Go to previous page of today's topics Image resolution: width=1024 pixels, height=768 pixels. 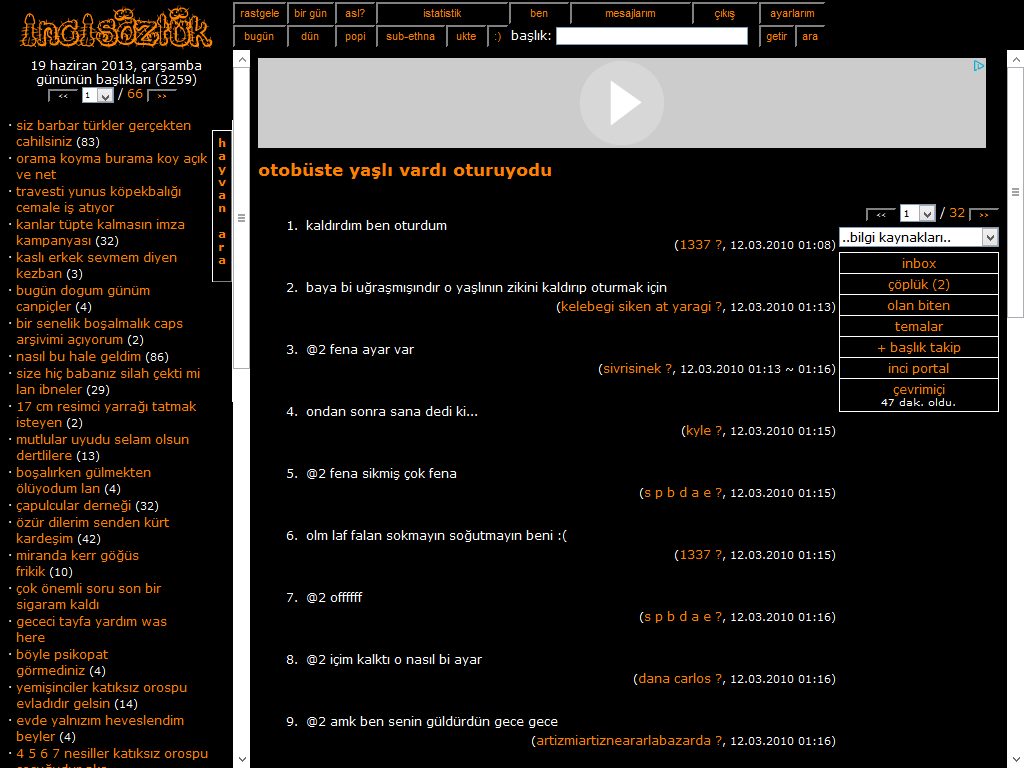(63, 96)
